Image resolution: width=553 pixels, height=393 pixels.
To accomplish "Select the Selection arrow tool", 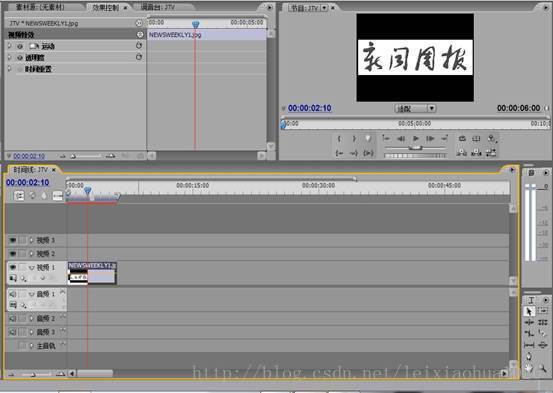I will point(529,311).
